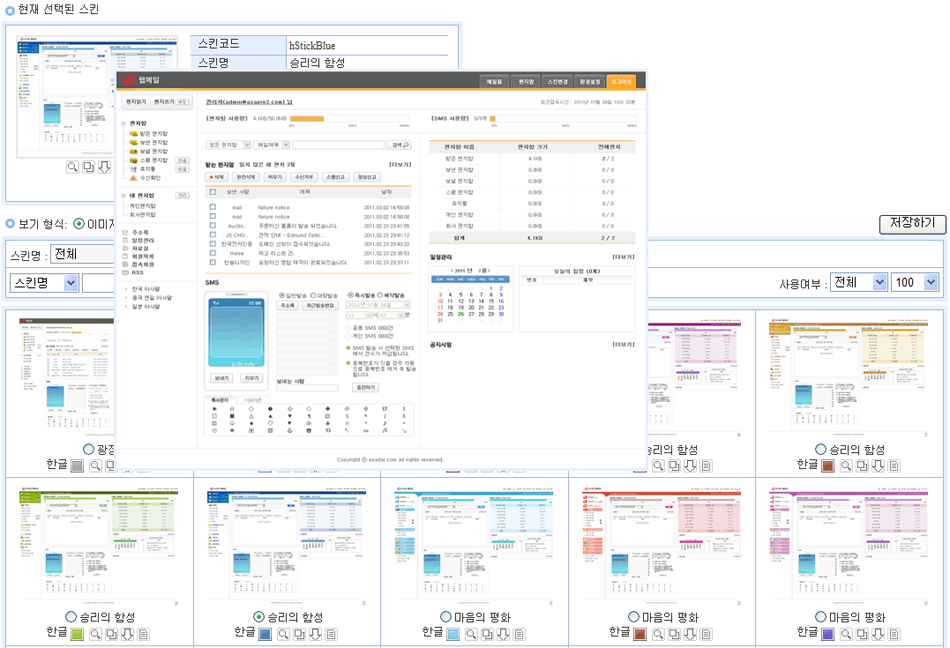Click the 저장하기 button
The image size is (950, 648).
(x=911, y=224)
